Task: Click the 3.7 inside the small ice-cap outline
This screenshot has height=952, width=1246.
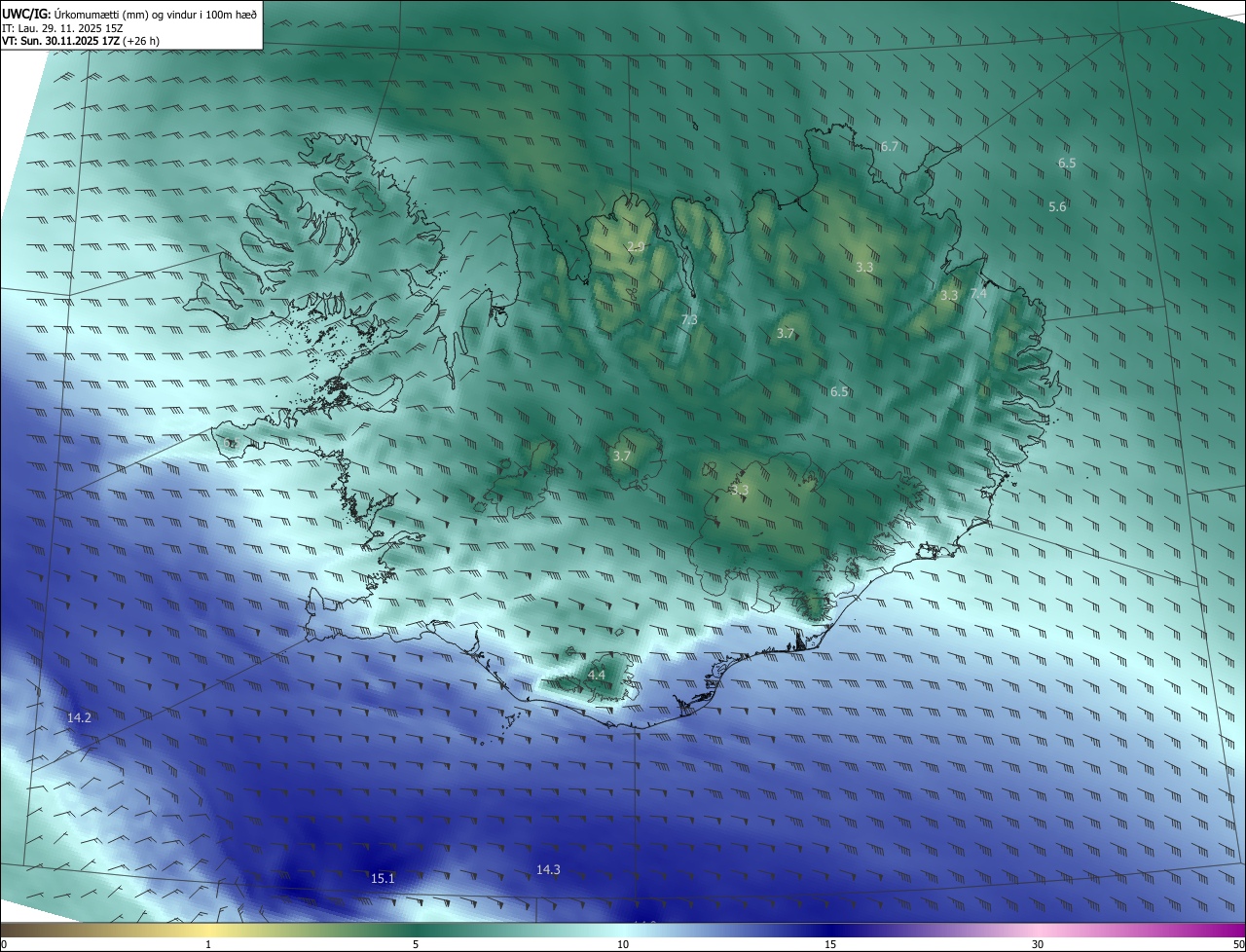Action: 622,456
